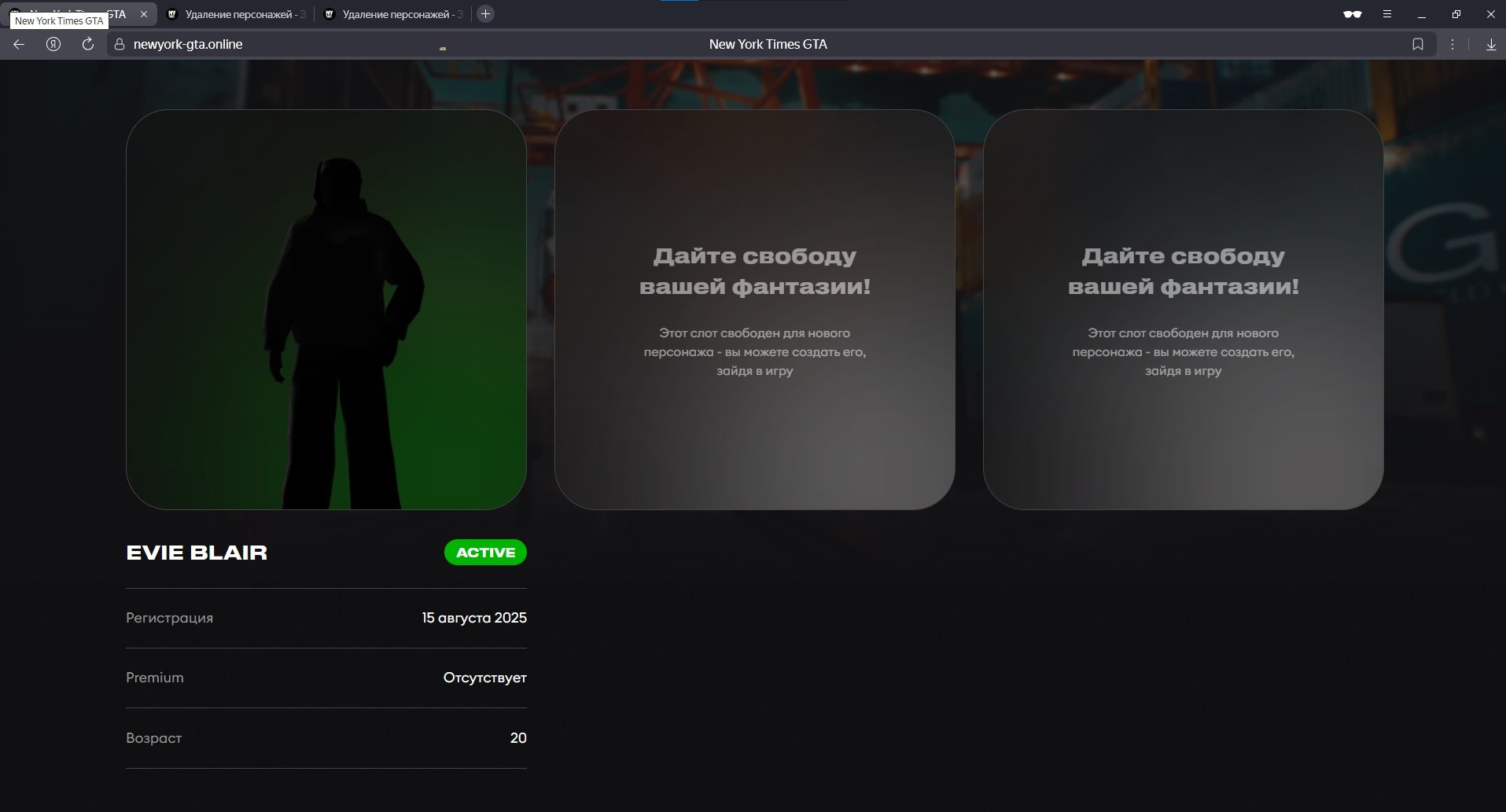Switch to the rightmost Удаление персонажей tab
Image resolution: width=1506 pixels, height=812 pixels.
[395, 14]
